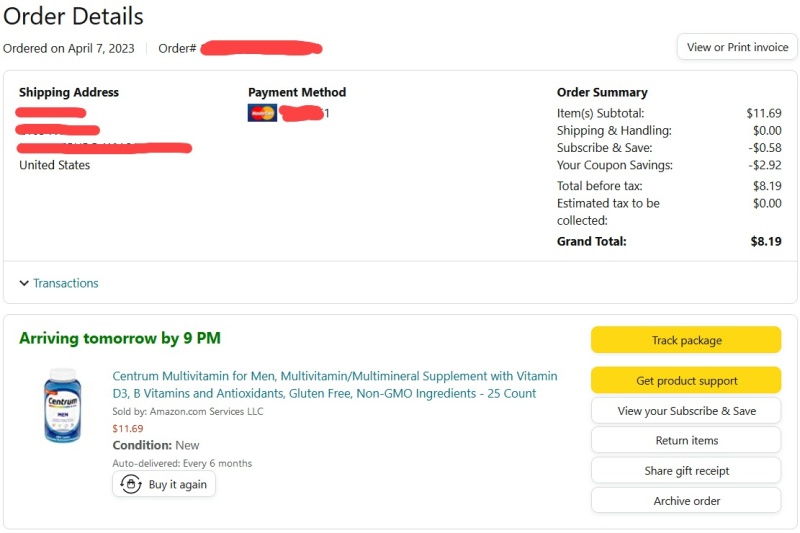The height and width of the screenshot is (533, 800).
Task: Click View or Print invoice button
Action: 737,47
